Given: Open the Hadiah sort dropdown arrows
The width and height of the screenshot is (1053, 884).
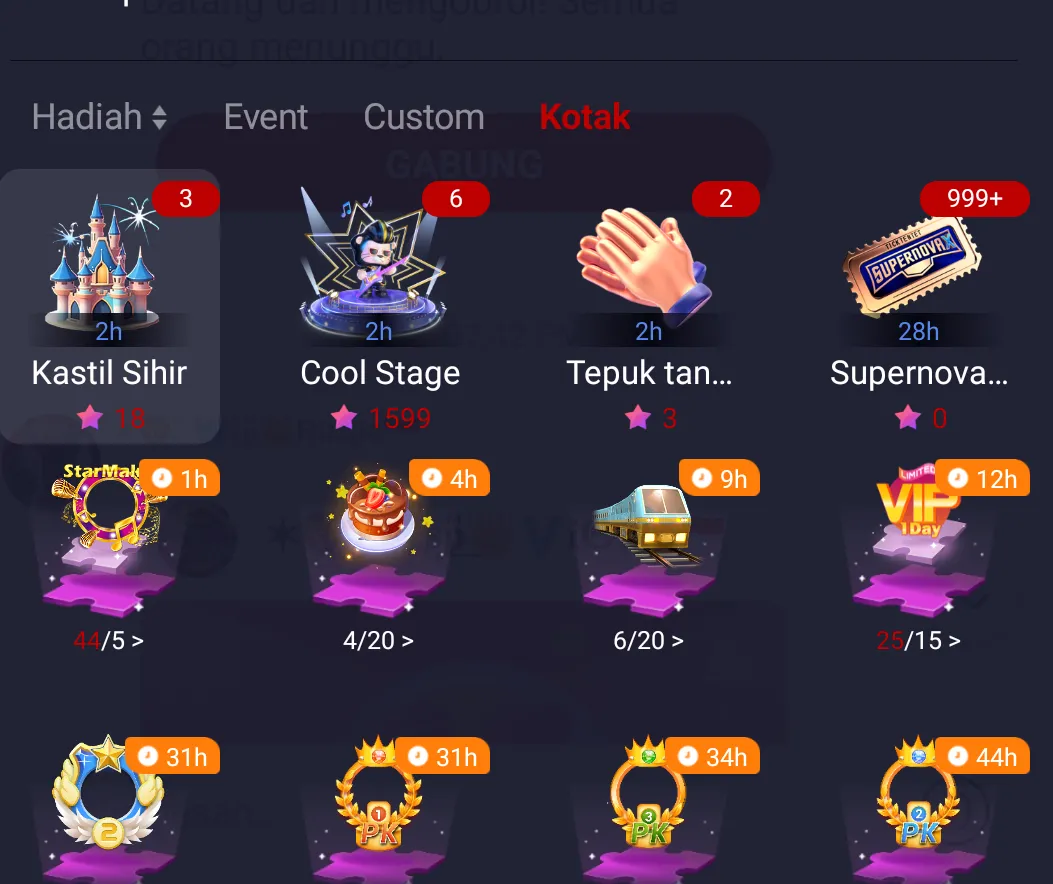Looking at the screenshot, I should tap(159, 118).
